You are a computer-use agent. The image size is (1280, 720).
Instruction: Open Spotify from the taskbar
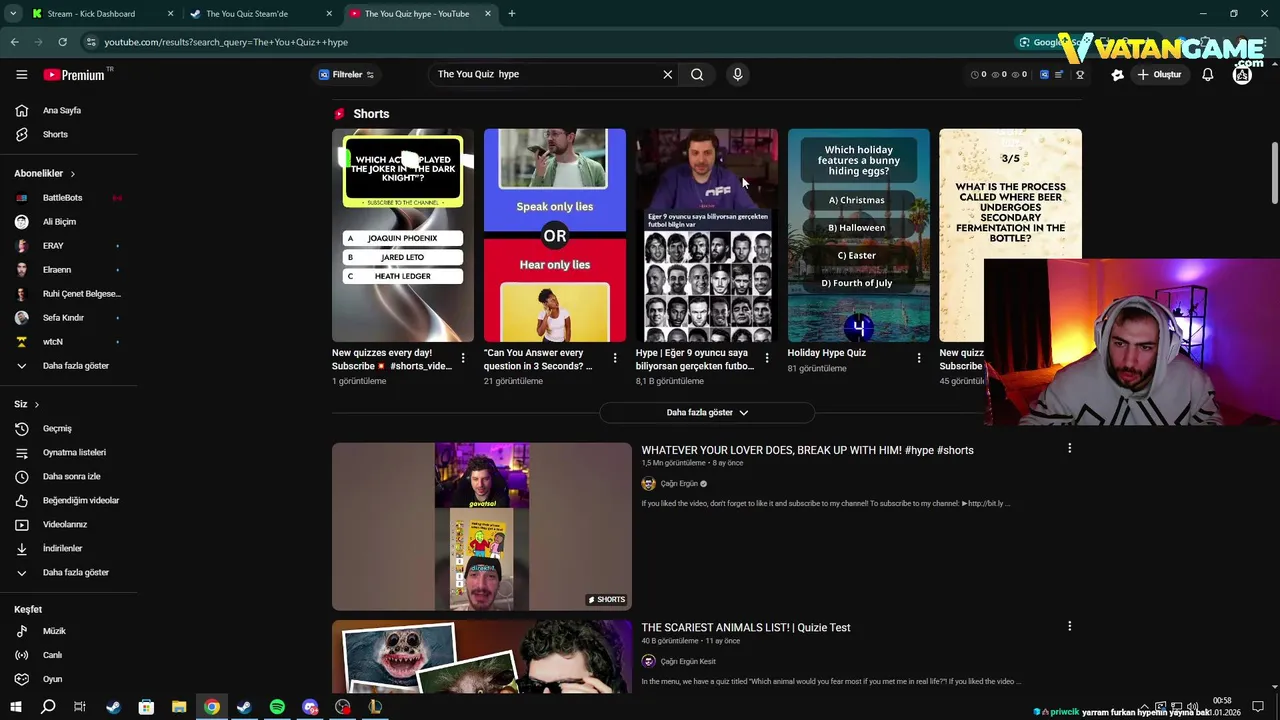[x=277, y=707]
